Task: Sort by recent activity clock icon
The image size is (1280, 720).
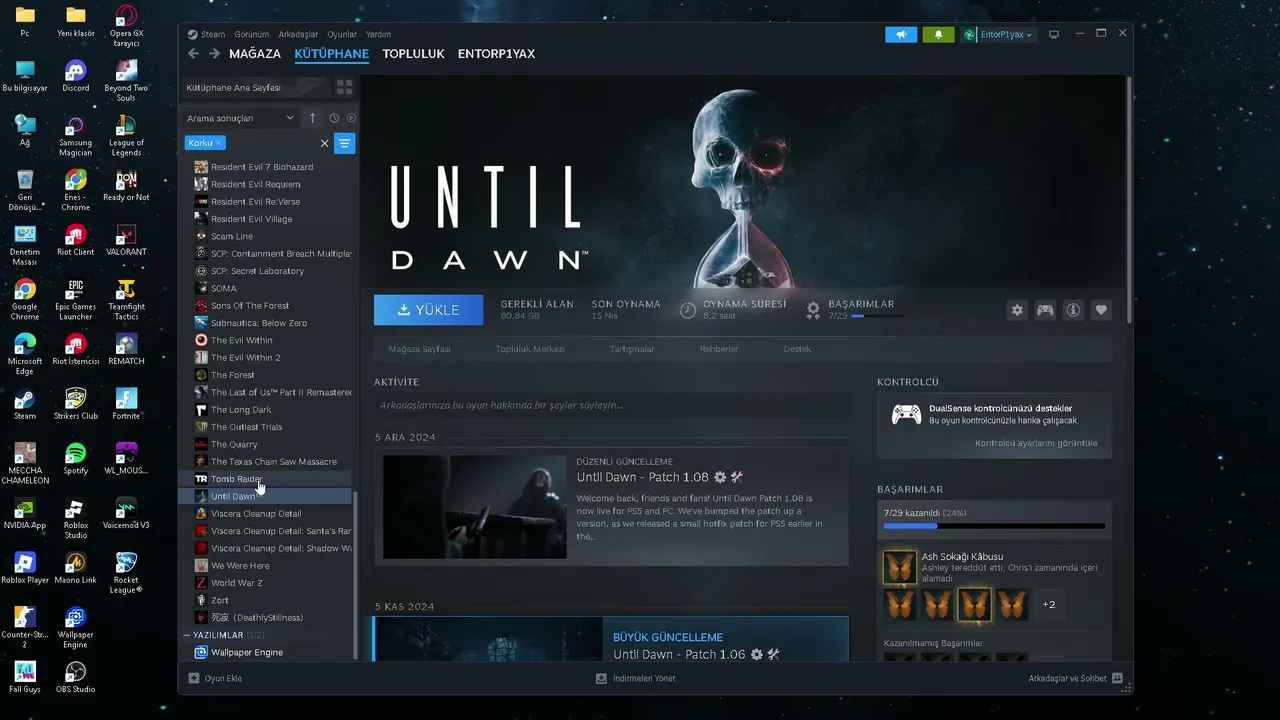Action: coord(334,118)
